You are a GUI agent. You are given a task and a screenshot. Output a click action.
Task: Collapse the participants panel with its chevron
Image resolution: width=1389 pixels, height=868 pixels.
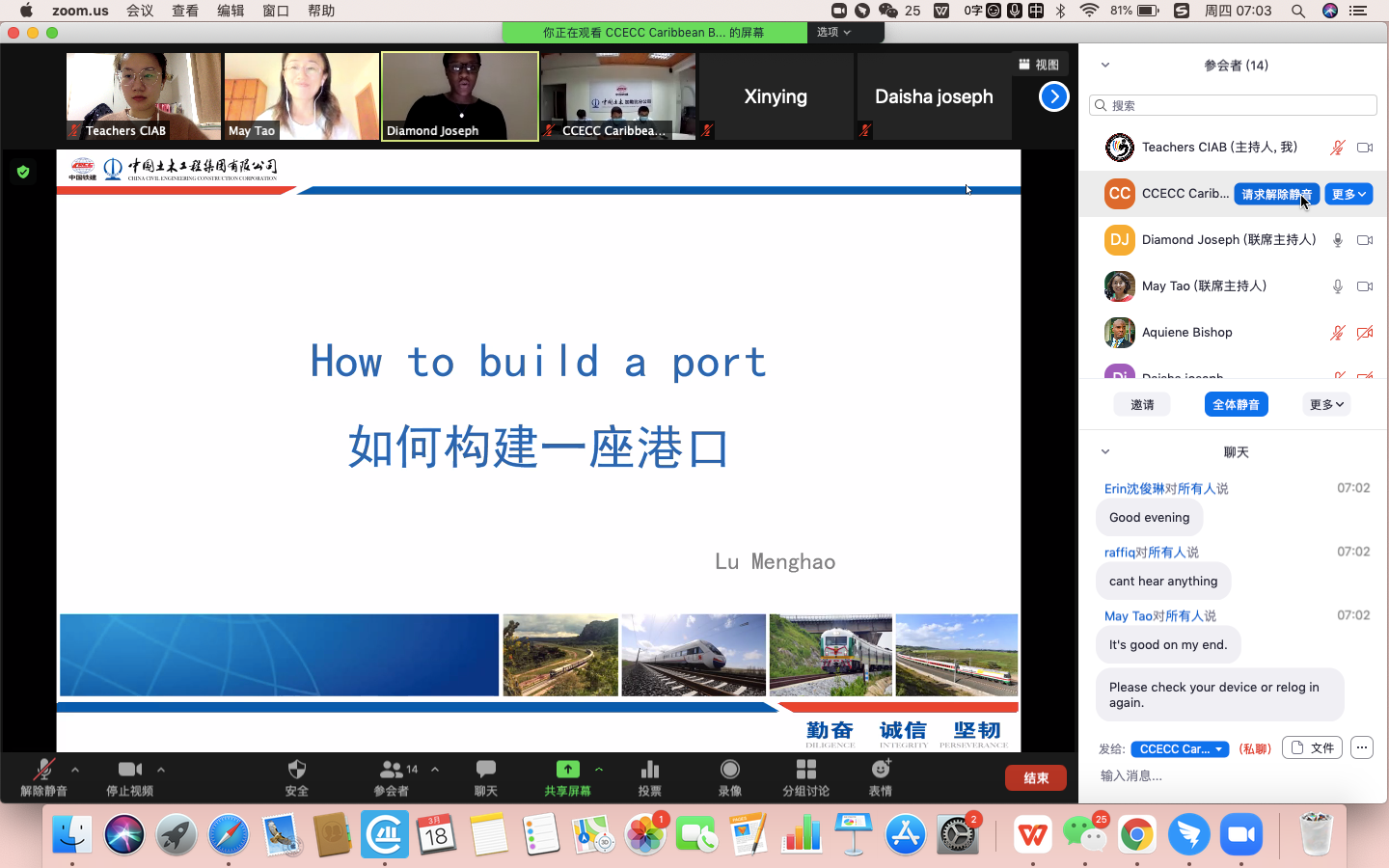tap(1105, 66)
